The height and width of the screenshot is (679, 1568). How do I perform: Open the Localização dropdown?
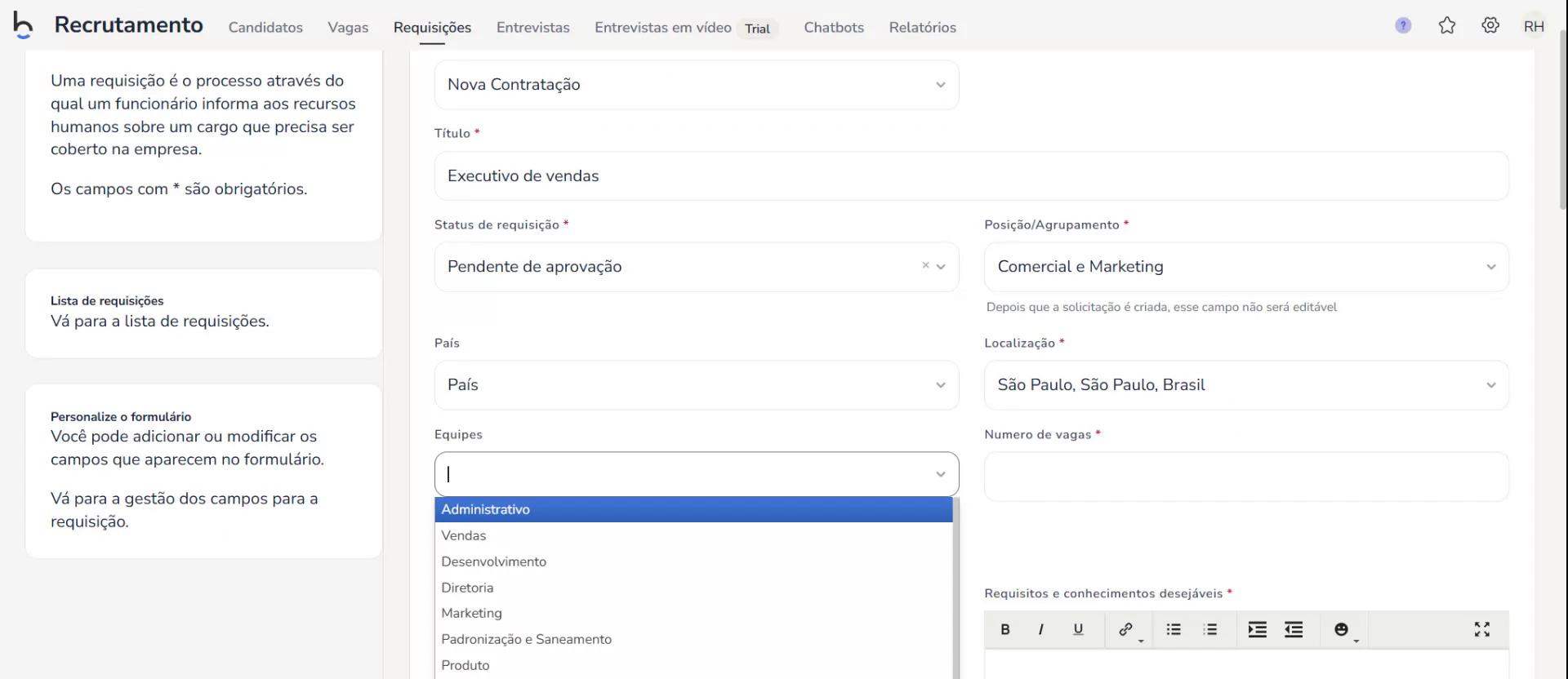1246,385
